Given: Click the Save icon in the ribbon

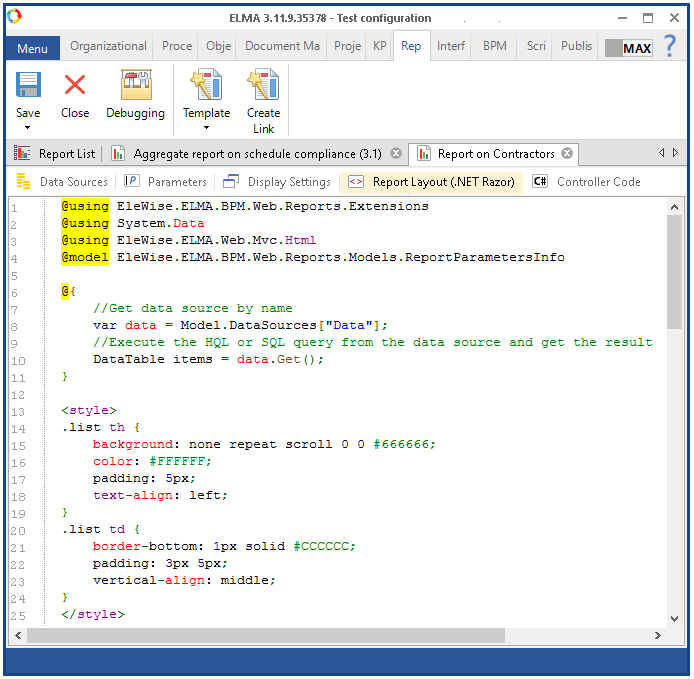Looking at the screenshot, I should pyautogui.click(x=28, y=86).
